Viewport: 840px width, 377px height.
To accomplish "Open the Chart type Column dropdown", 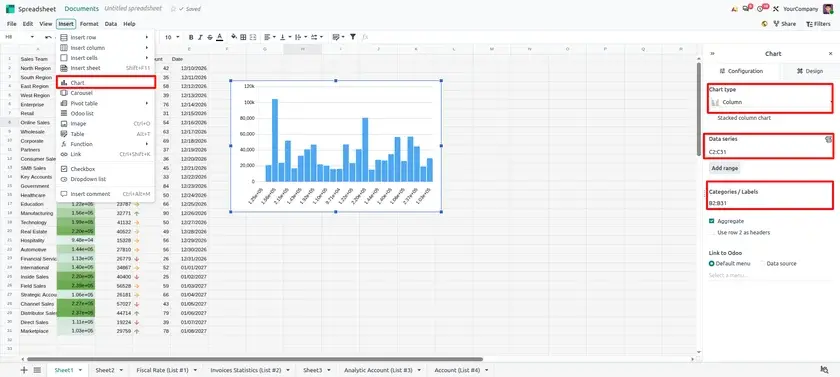I will tap(771, 102).
